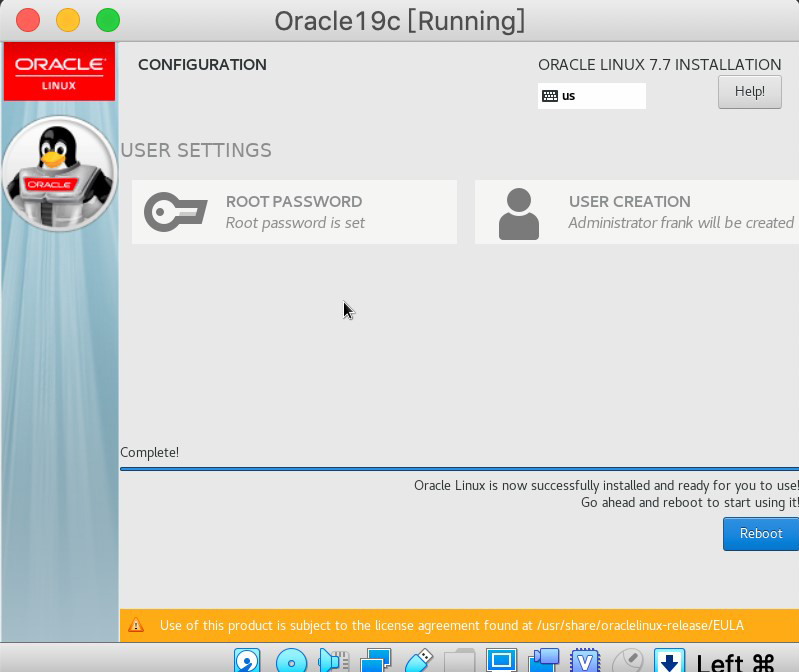The width and height of the screenshot is (799, 672).
Task: Click the Oracle penguin mascot image
Action: pos(59,173)
